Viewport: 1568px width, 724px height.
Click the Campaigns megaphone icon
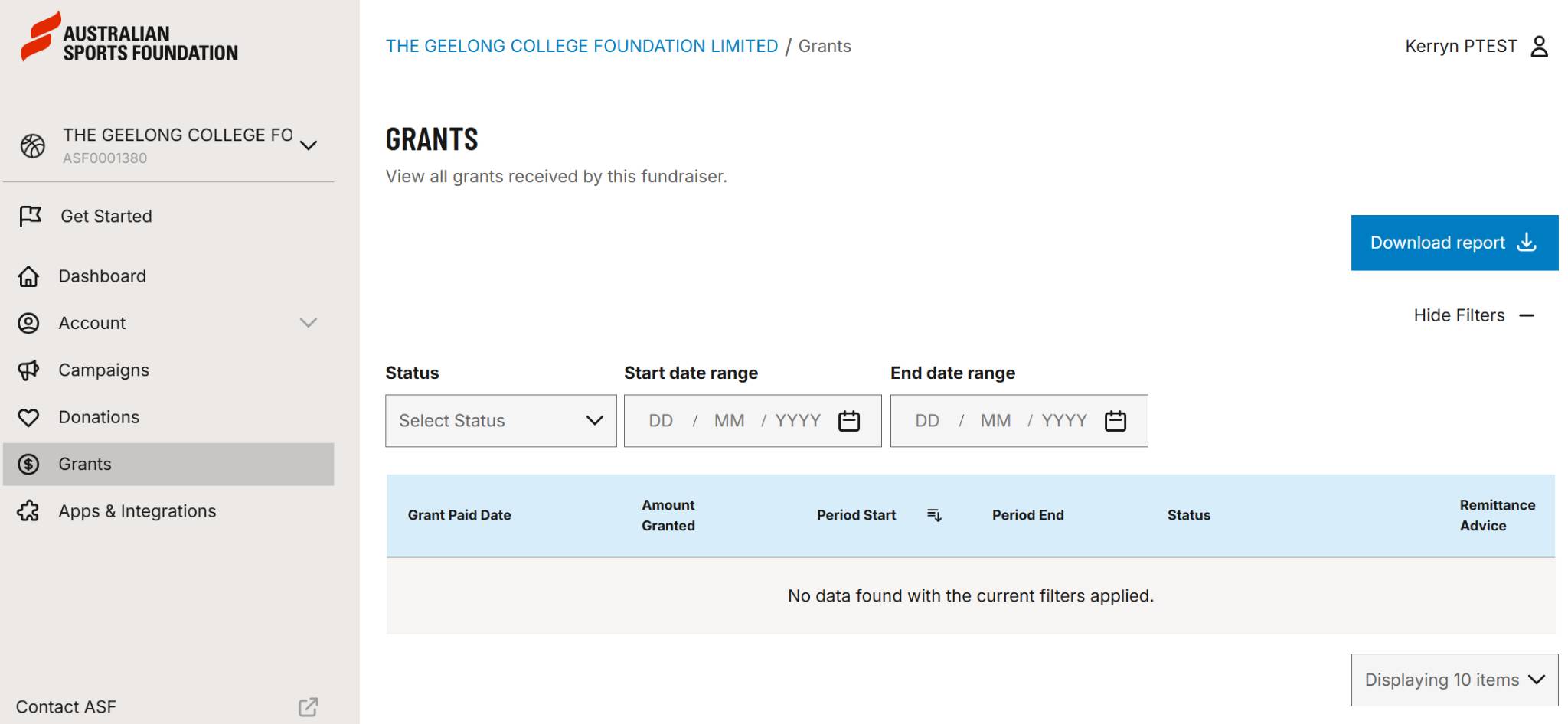(x=28, y=370)
